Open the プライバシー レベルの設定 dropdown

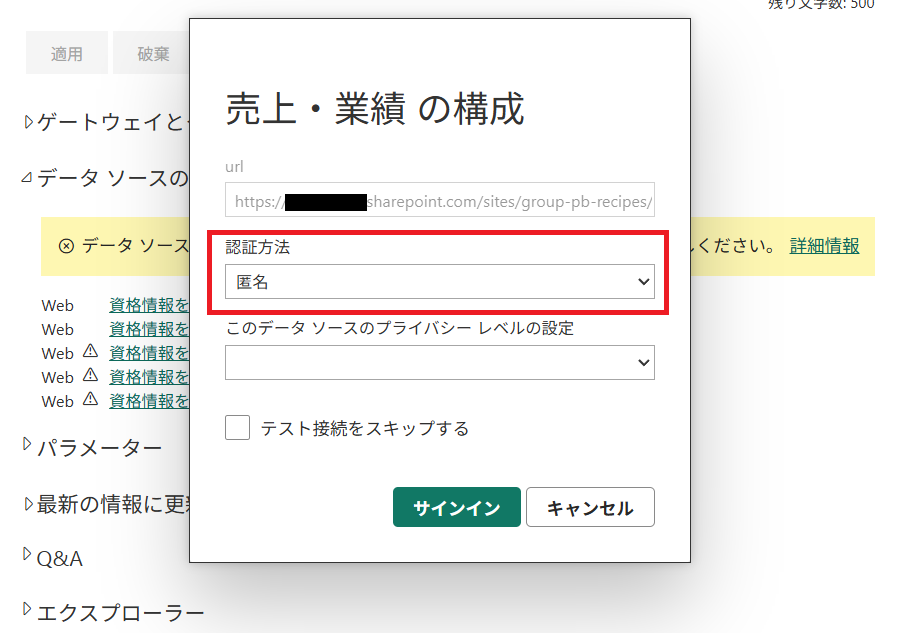(x=440, y=363)
